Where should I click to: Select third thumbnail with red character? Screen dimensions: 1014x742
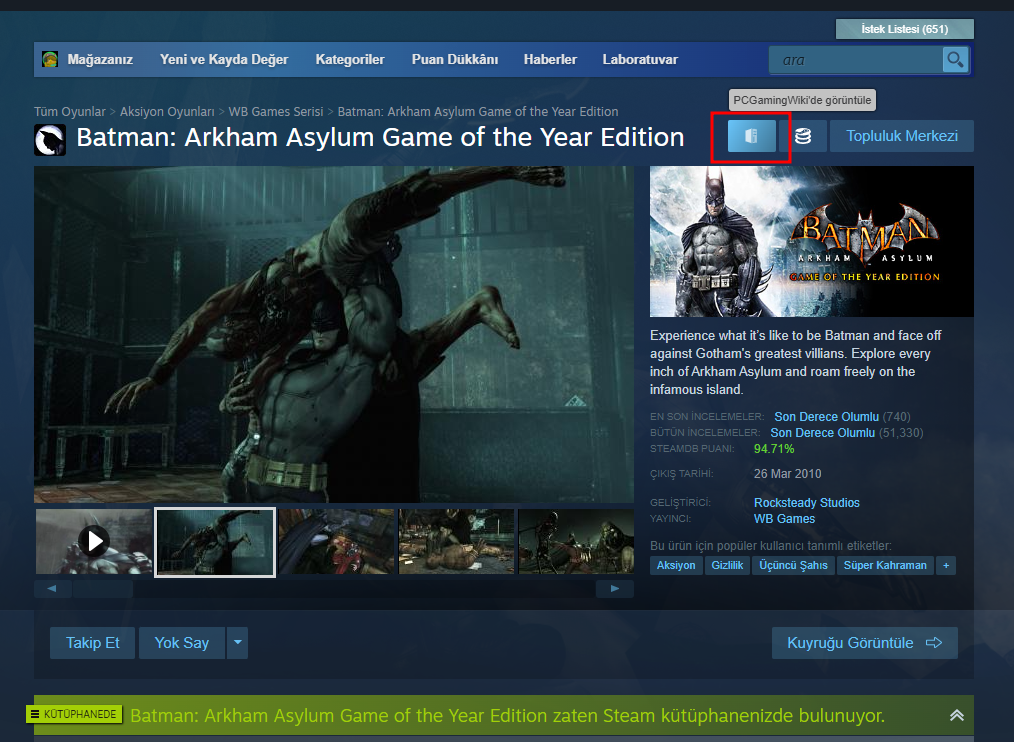click(x=336, y=541)
